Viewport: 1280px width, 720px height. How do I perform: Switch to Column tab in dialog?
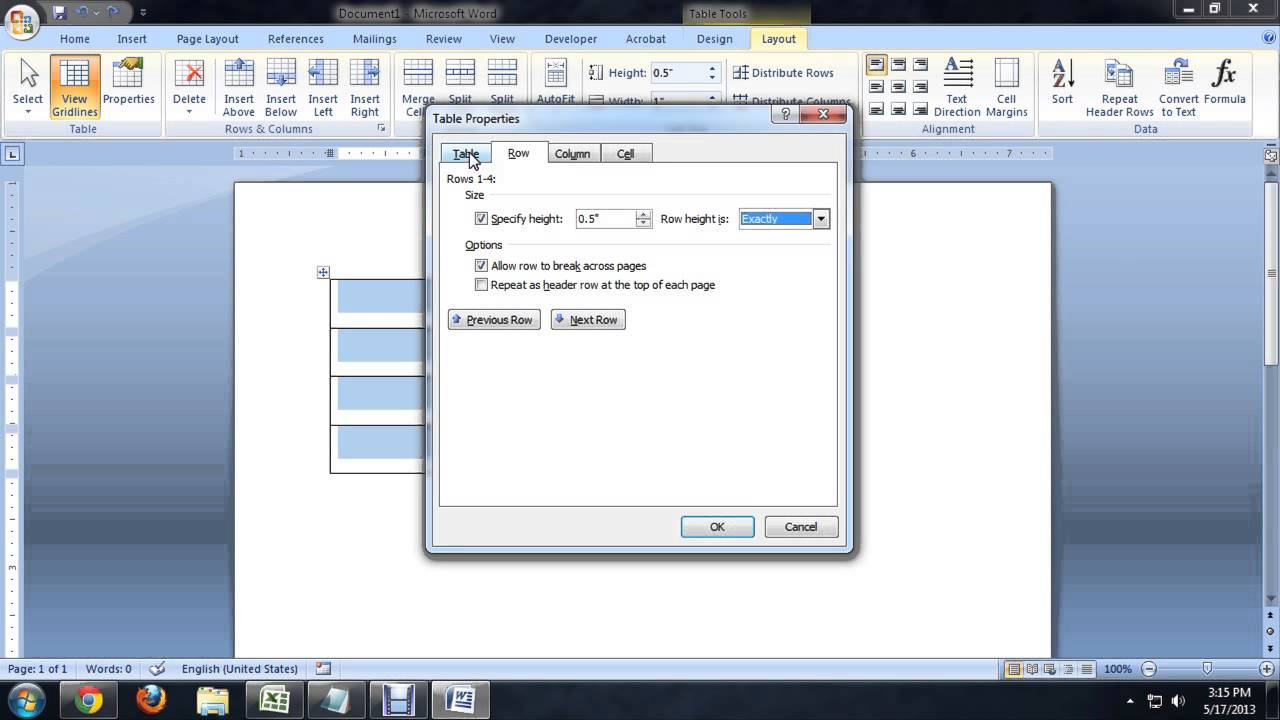572,154
